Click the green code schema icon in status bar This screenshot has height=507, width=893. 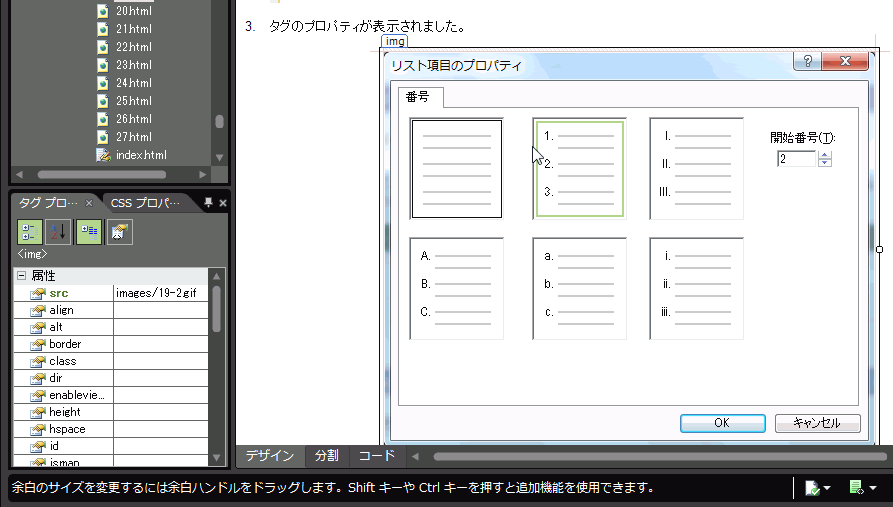pyautogui.click(x=856, y=487)
